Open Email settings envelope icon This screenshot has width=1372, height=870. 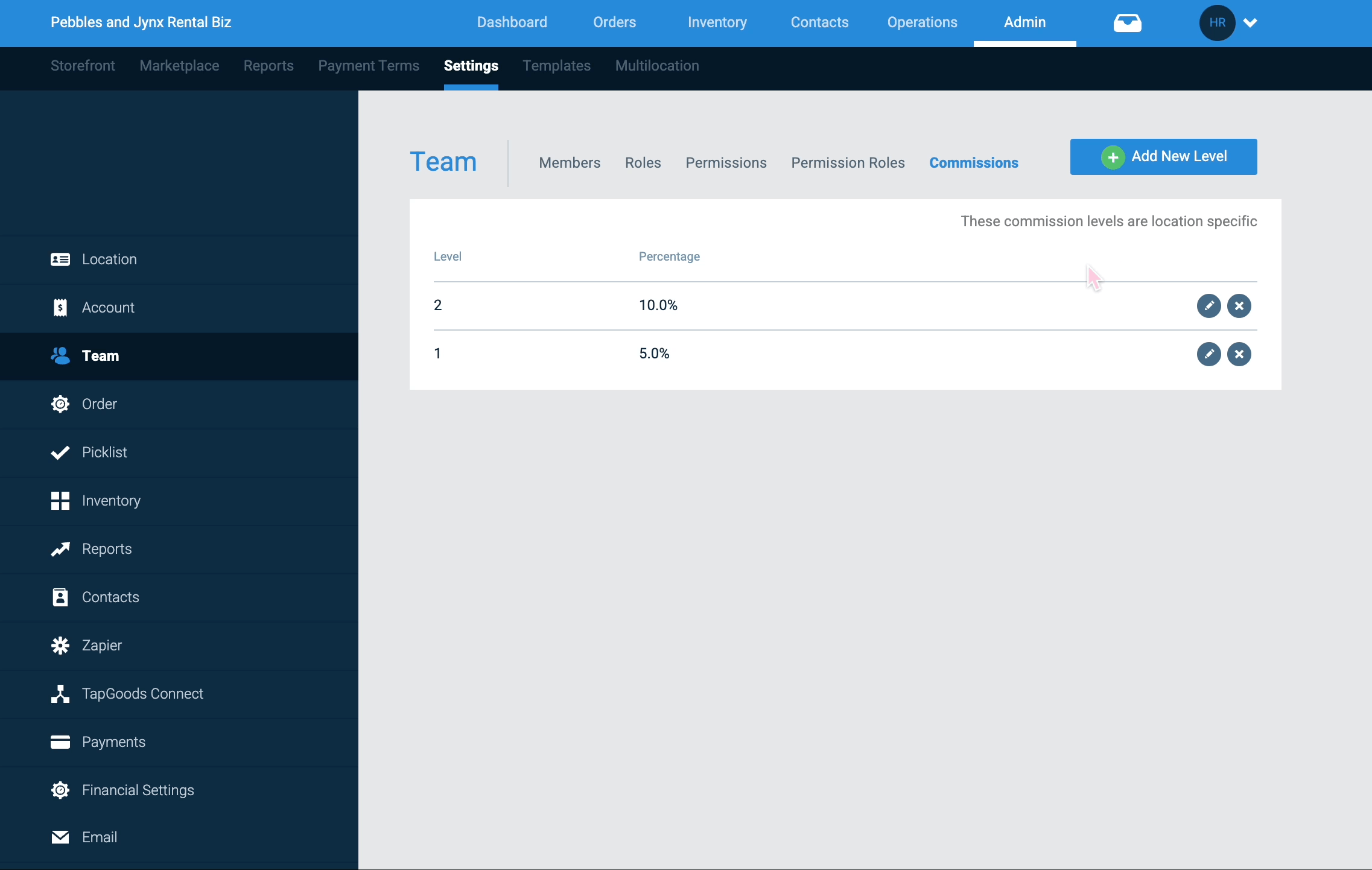pos(60,837)
